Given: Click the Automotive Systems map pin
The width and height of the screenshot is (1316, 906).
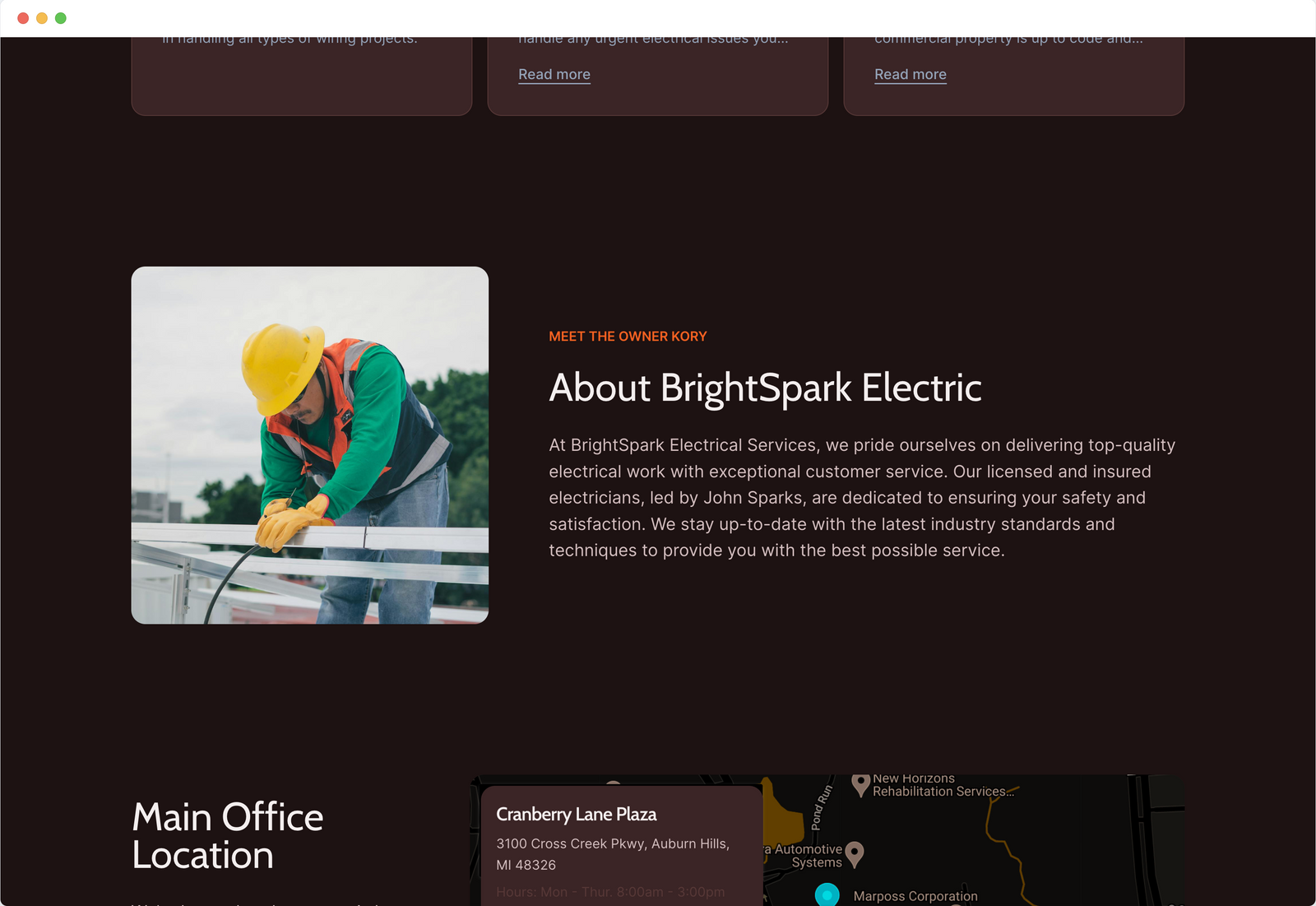Looking at the screenshot, I should tap(855, 853).
